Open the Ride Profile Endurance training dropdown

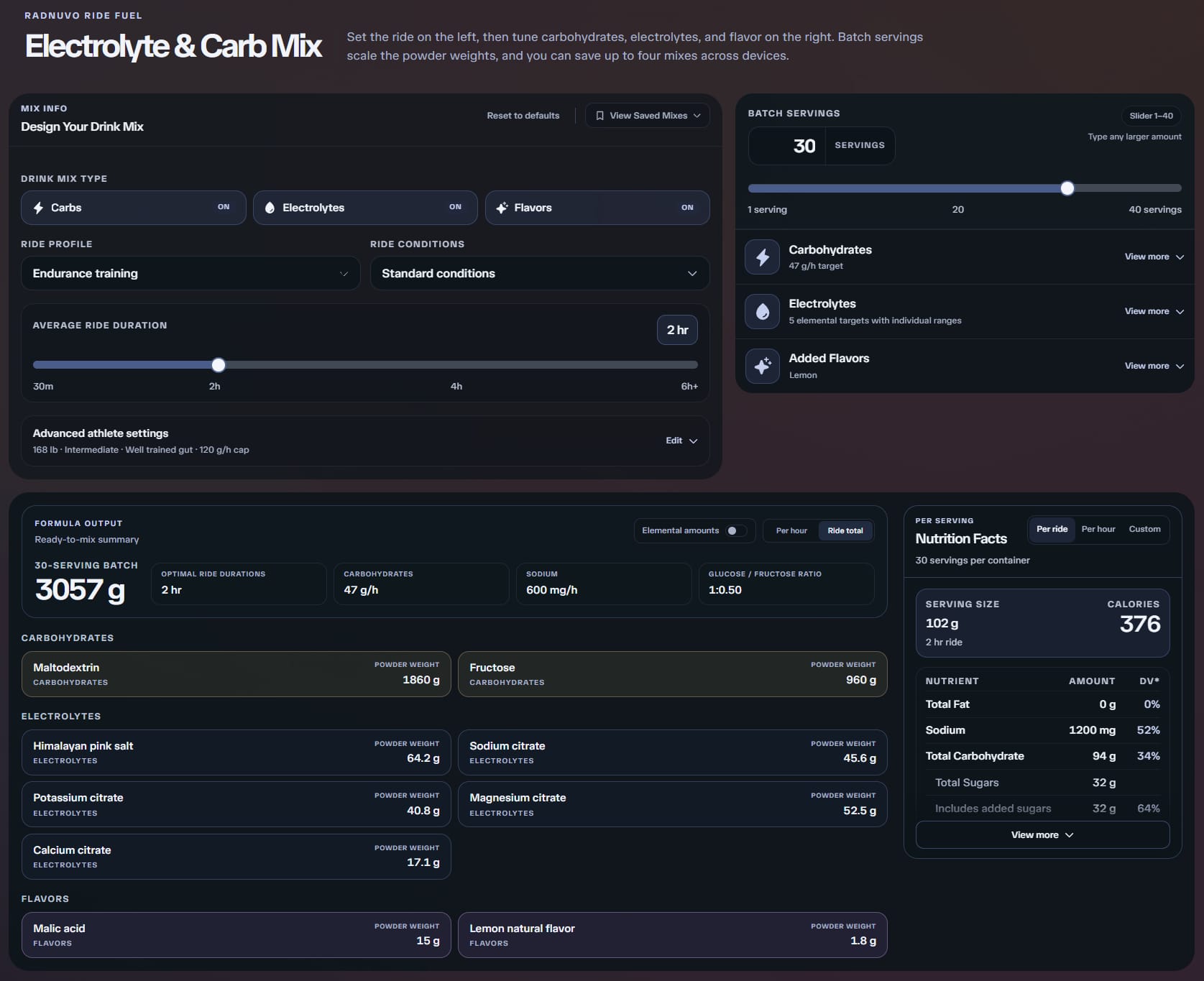click(x=190, y=273)
